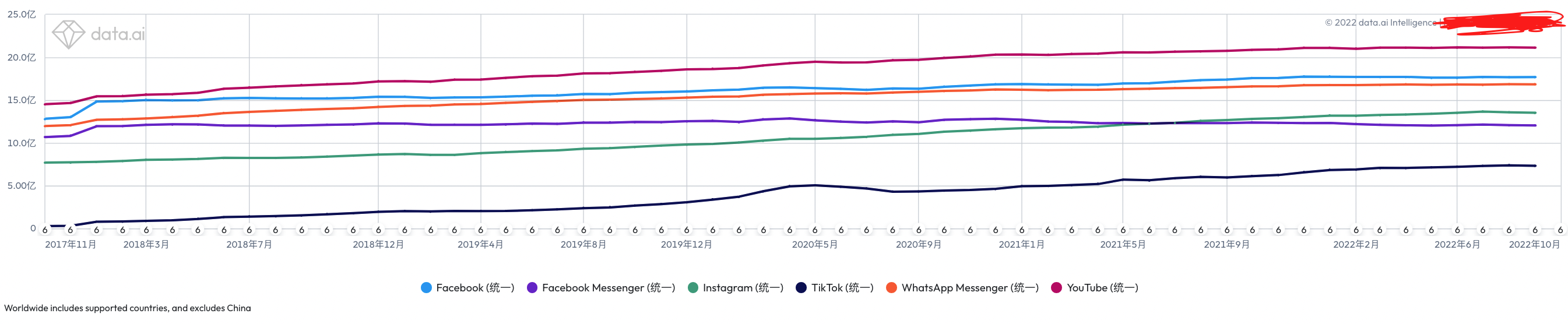Click the data.ai watermark text
This screenshot has width=1568, height=324.
click(x=118, y=34)
